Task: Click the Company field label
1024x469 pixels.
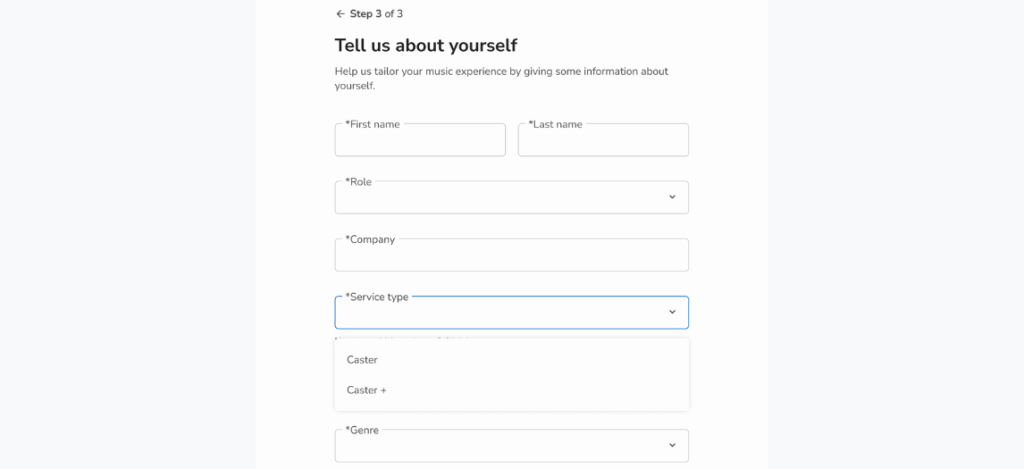Action: (370, 239)
